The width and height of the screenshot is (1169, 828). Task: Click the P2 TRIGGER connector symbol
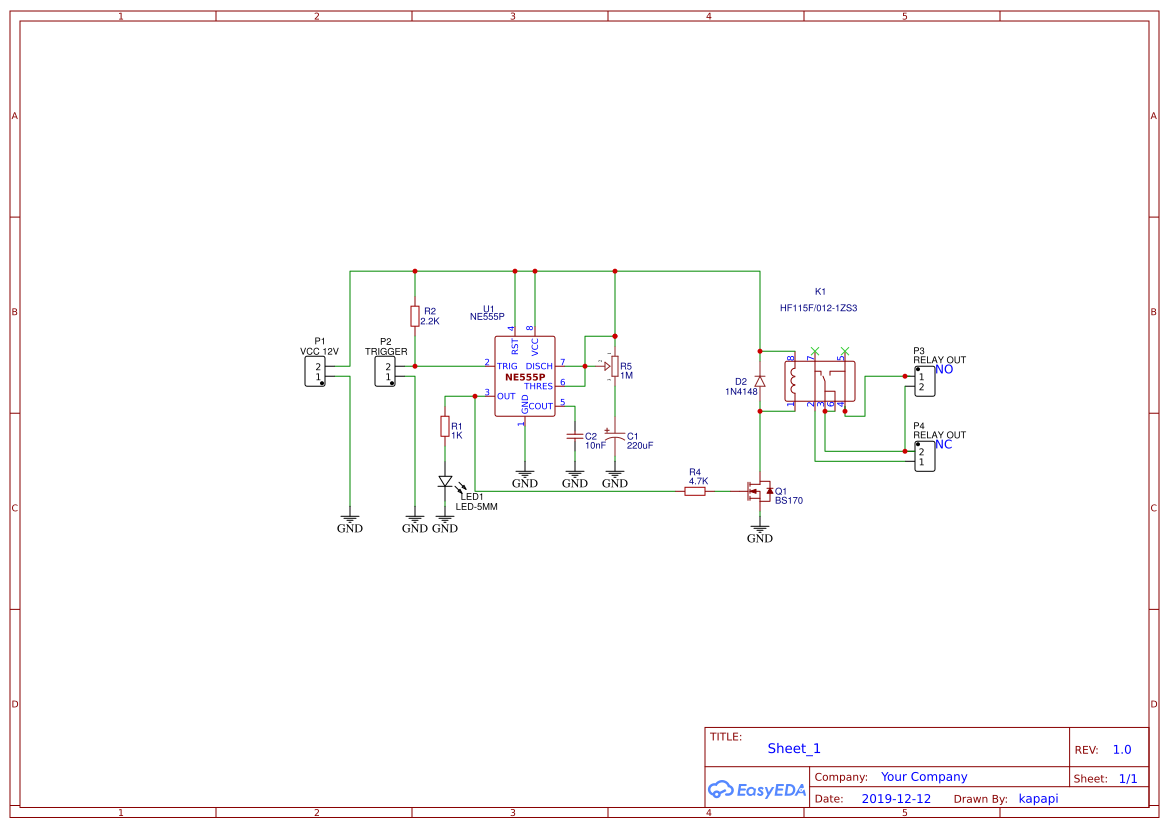[x=387, y=370]
